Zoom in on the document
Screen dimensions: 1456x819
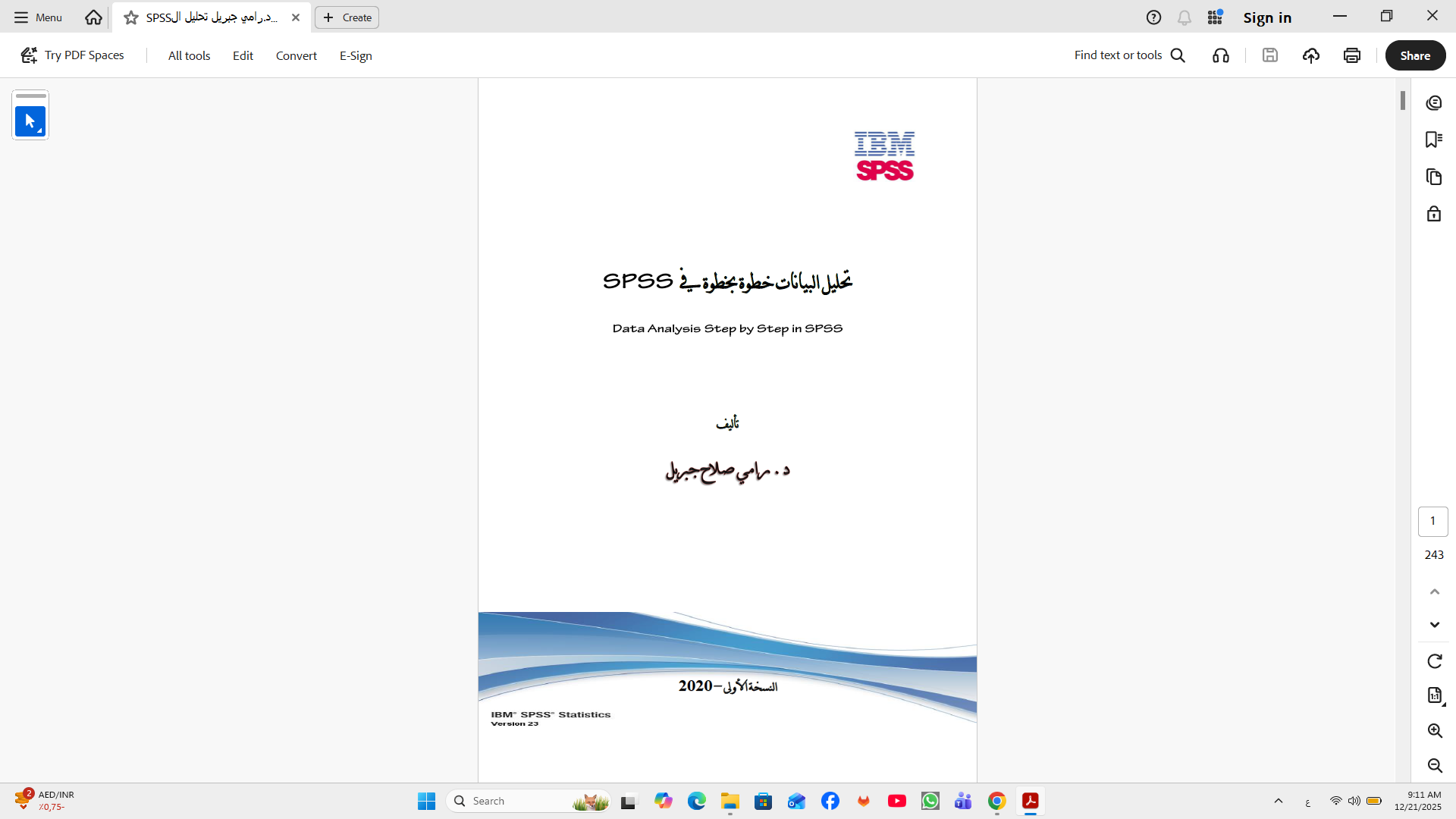1435,730
